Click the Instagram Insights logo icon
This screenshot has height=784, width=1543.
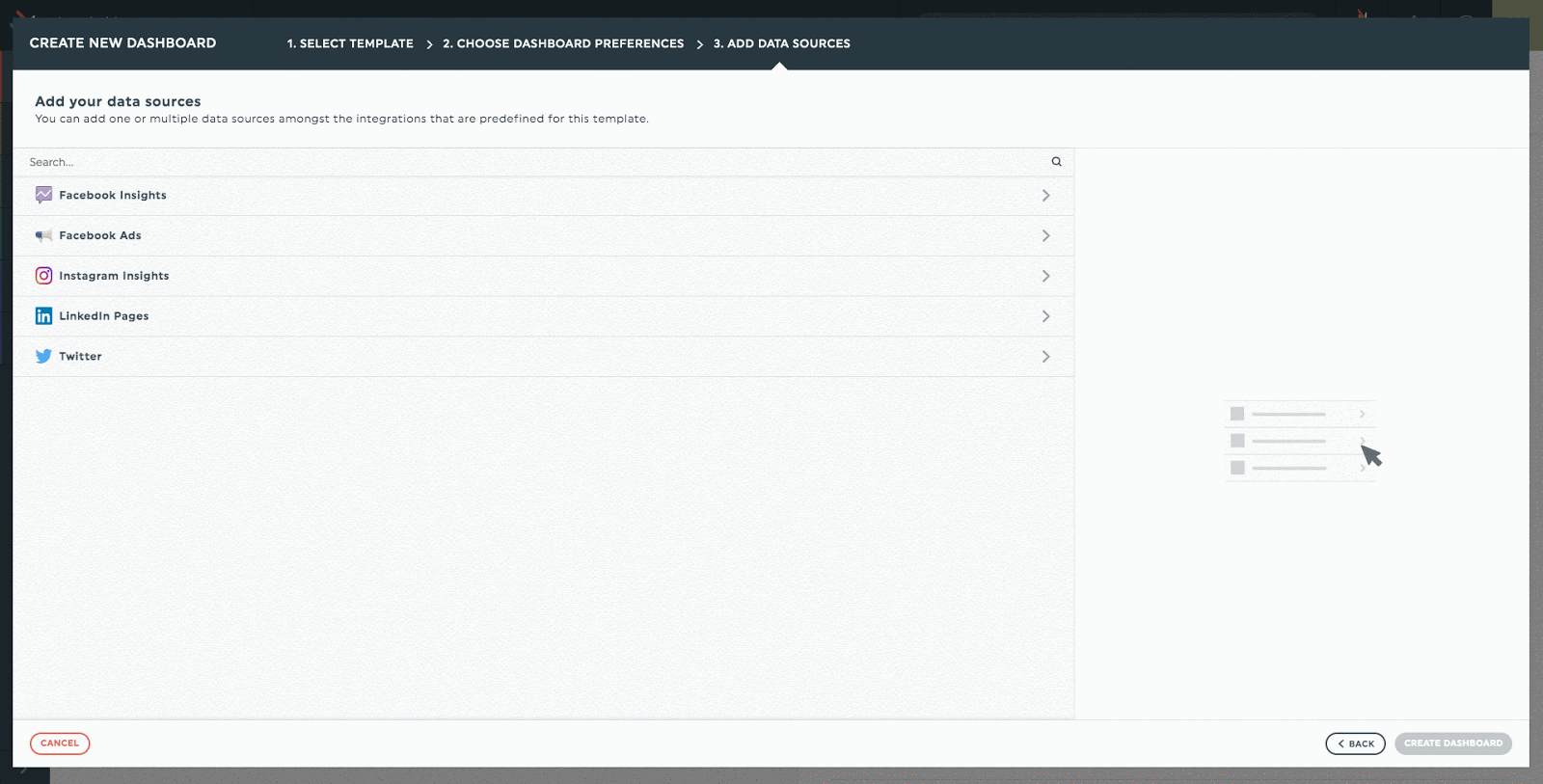pyautogui.click(x=43, y=276)
